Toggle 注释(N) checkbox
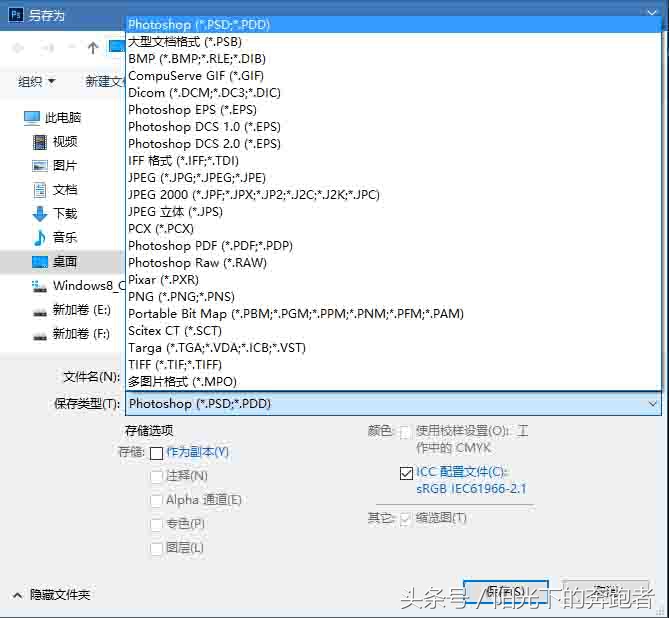The height and width of the screenshot is (618, 669). [x=157, y=476]
